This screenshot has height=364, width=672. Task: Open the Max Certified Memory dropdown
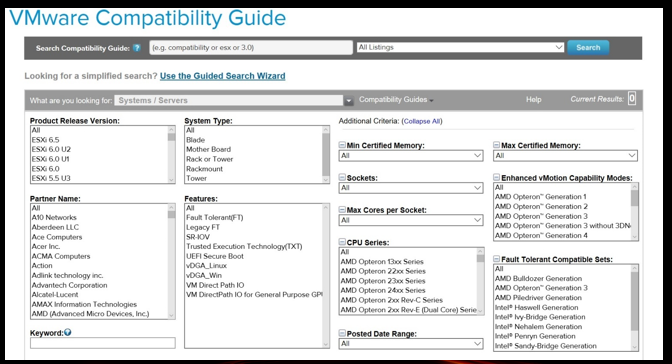565,156
